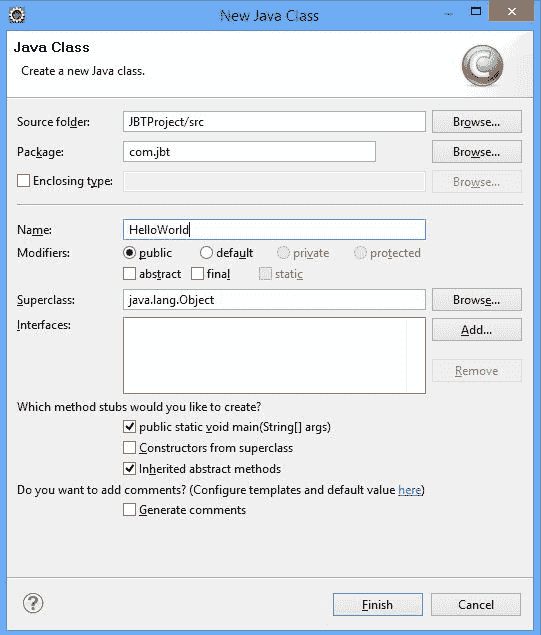Select the default modifier radio button
541x635 pixels.
(x=206, y=253)
